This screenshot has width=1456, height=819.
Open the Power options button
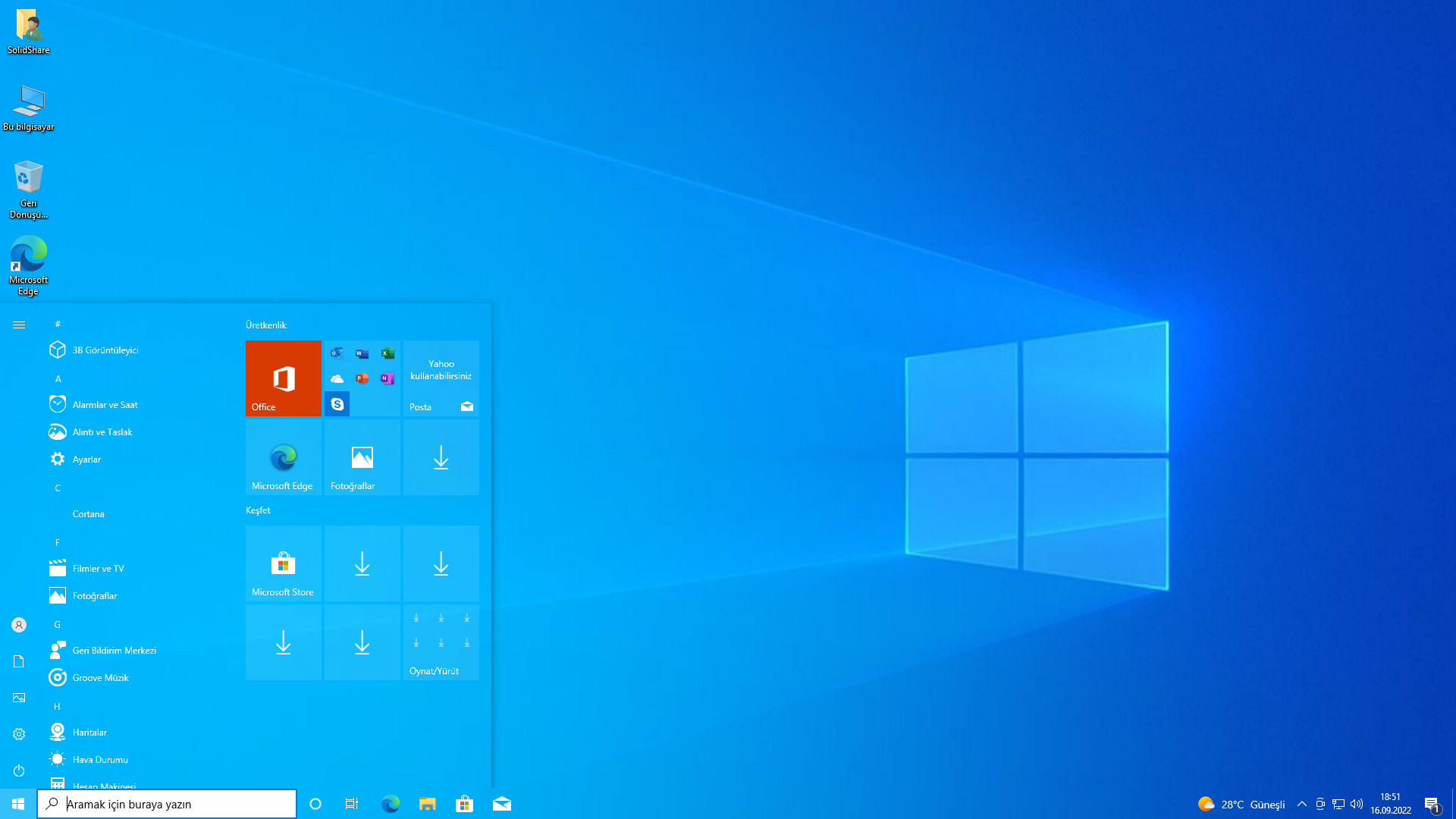[x=19, y=770]
